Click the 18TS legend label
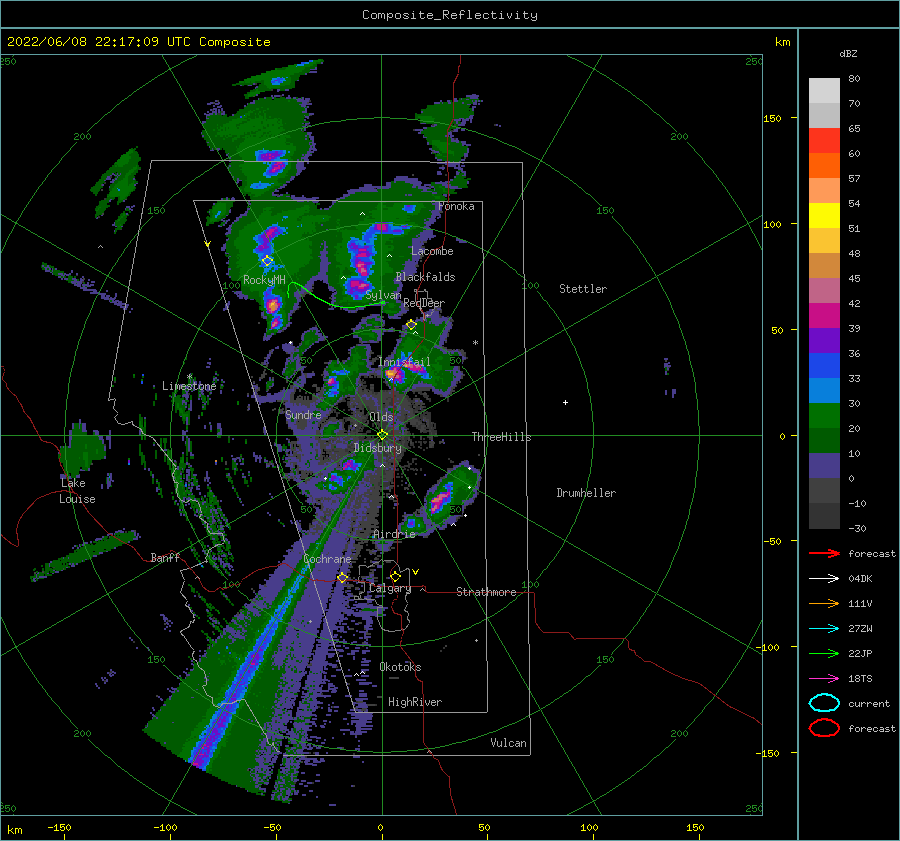The height and width of the screenshot is (841, 900). pyautogui.click(x=860, y=679)
